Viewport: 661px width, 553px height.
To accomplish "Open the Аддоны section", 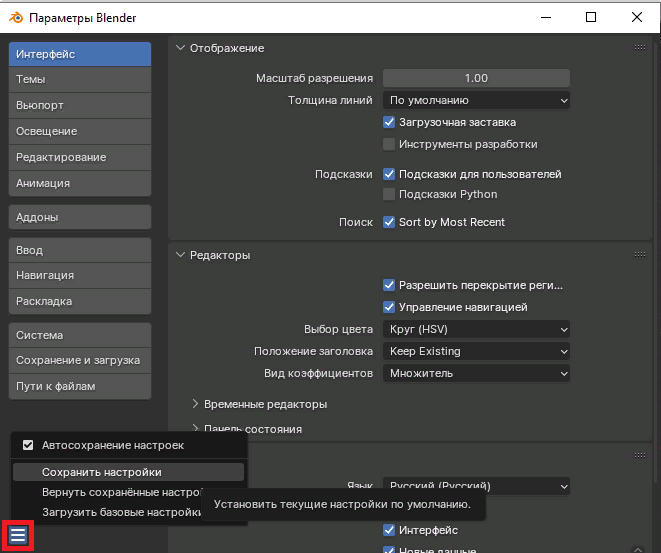I will pos(80,217).
